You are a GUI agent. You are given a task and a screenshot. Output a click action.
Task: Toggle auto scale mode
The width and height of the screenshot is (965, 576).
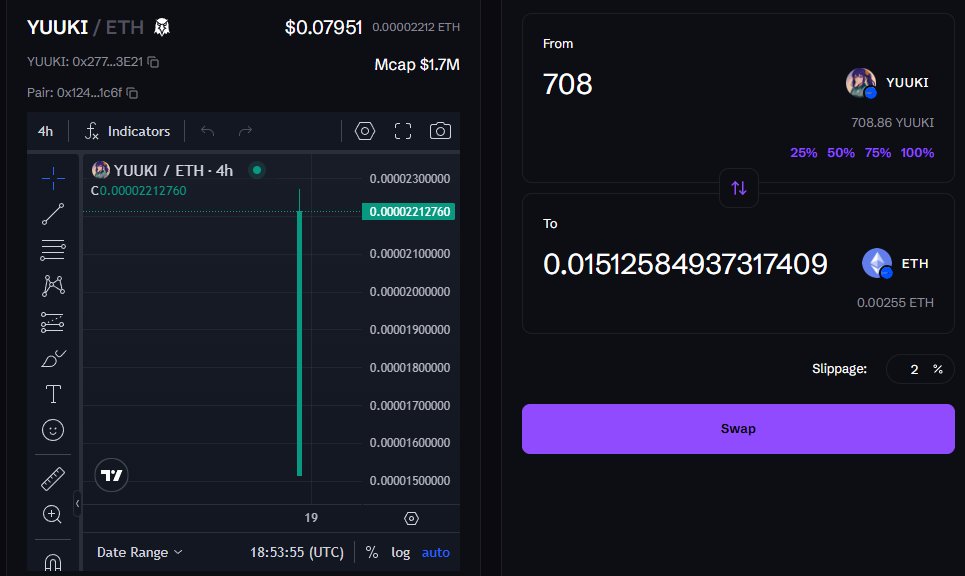coord(436,552)
